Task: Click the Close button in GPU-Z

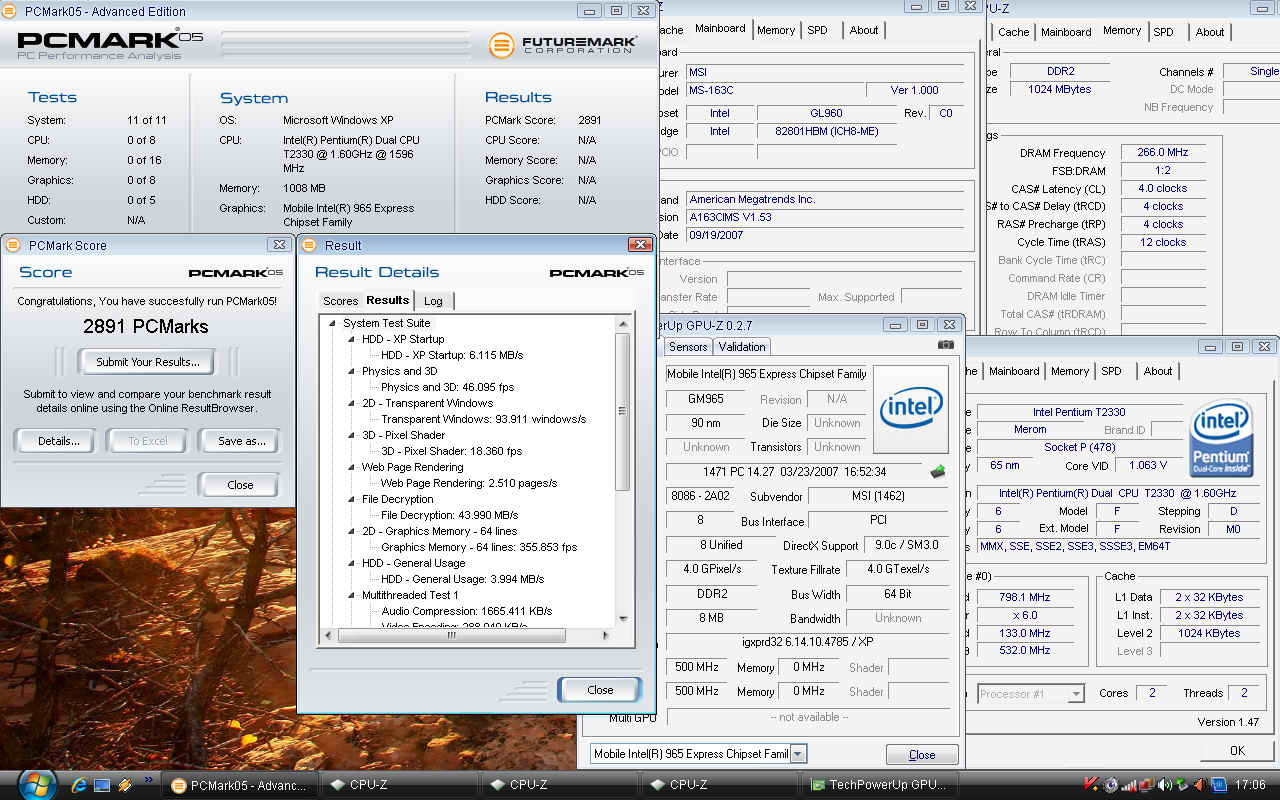Action: (x=922, y=755)
